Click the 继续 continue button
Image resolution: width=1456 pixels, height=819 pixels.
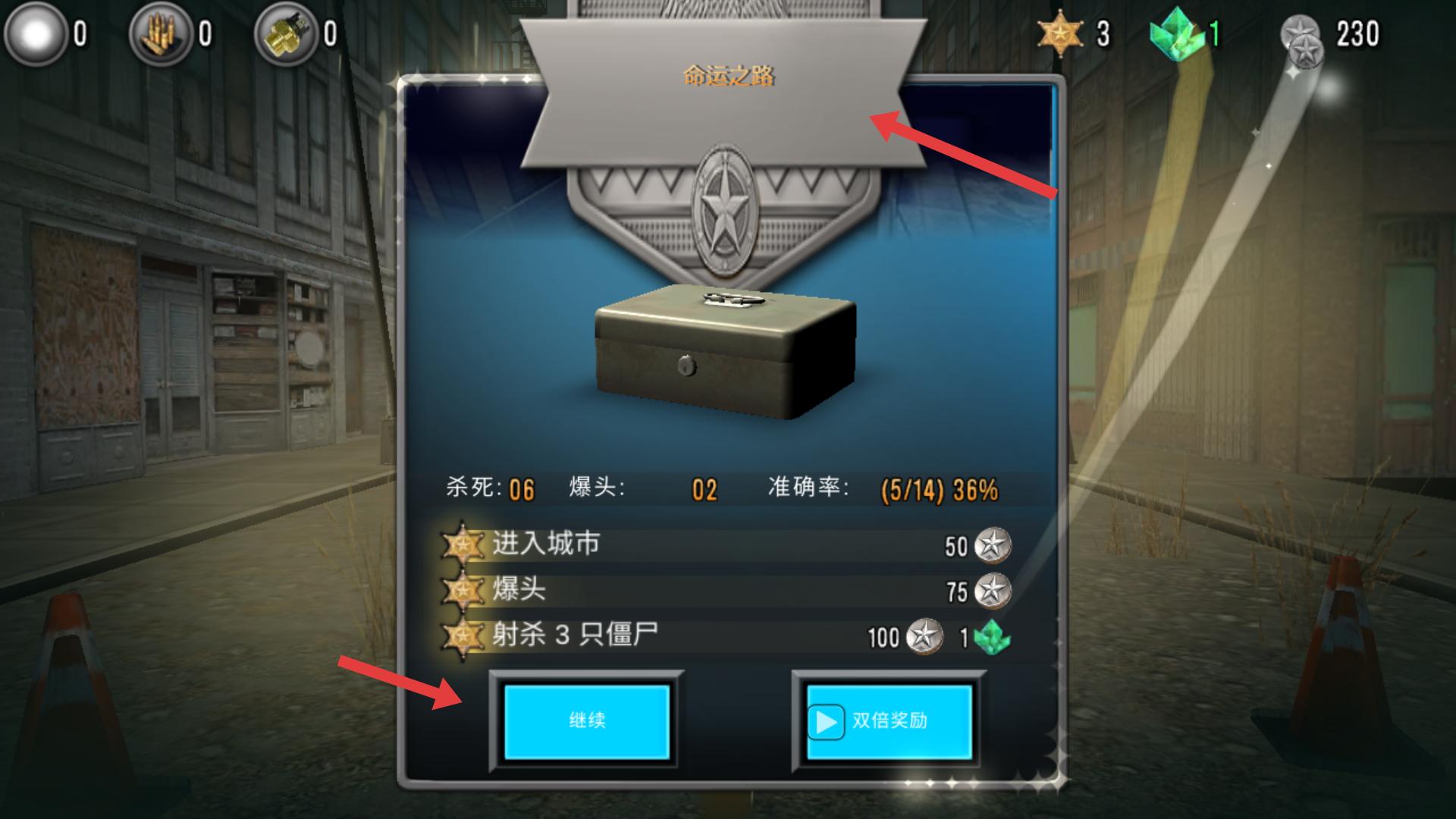(587, 721)
